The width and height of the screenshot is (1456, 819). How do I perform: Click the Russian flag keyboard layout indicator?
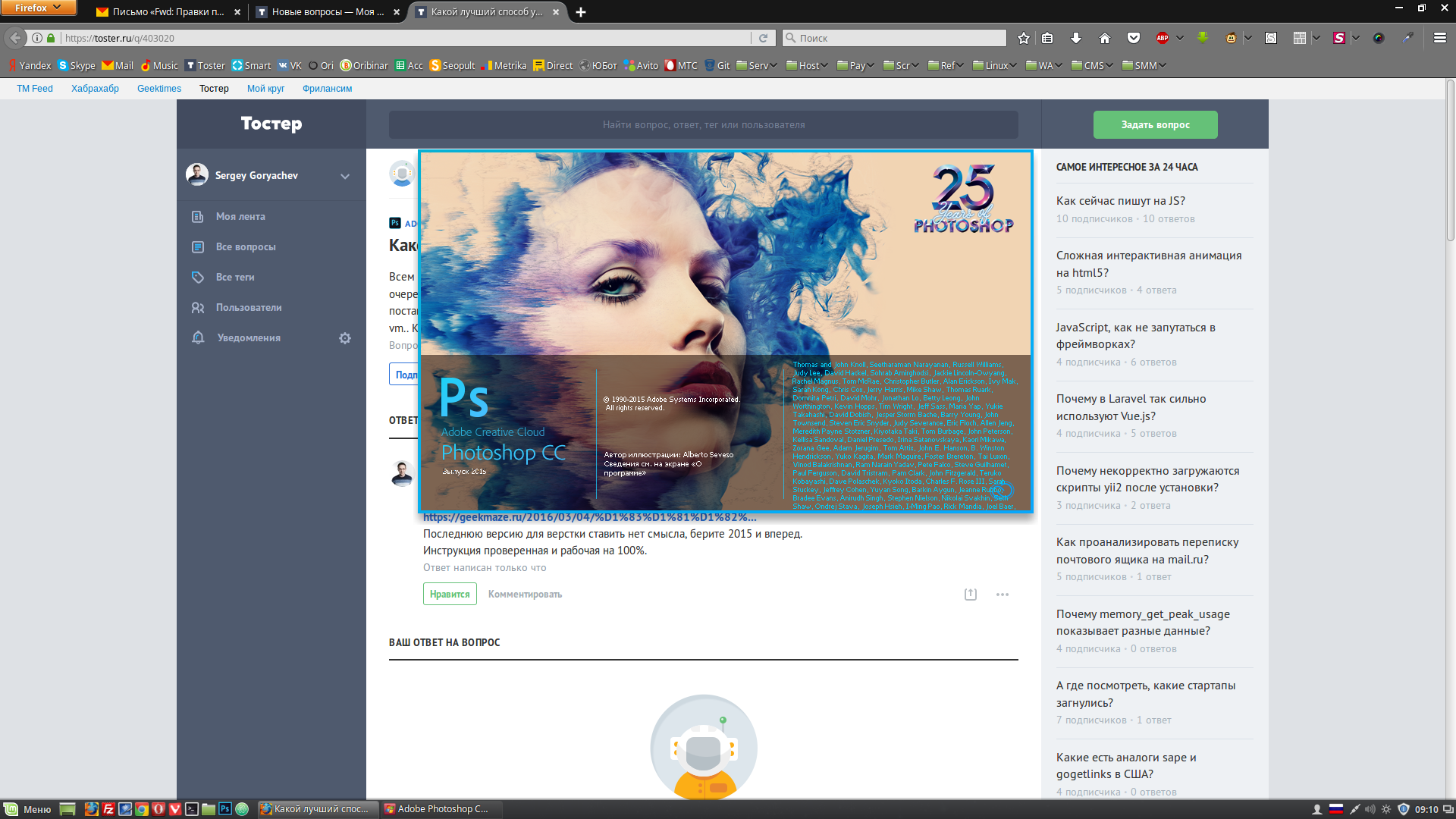1336,809
